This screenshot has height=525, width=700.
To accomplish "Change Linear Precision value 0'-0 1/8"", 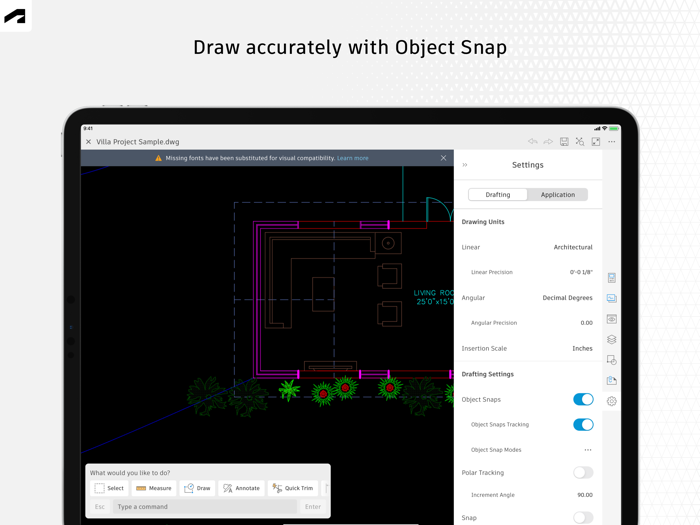I will tap(581, 272).
